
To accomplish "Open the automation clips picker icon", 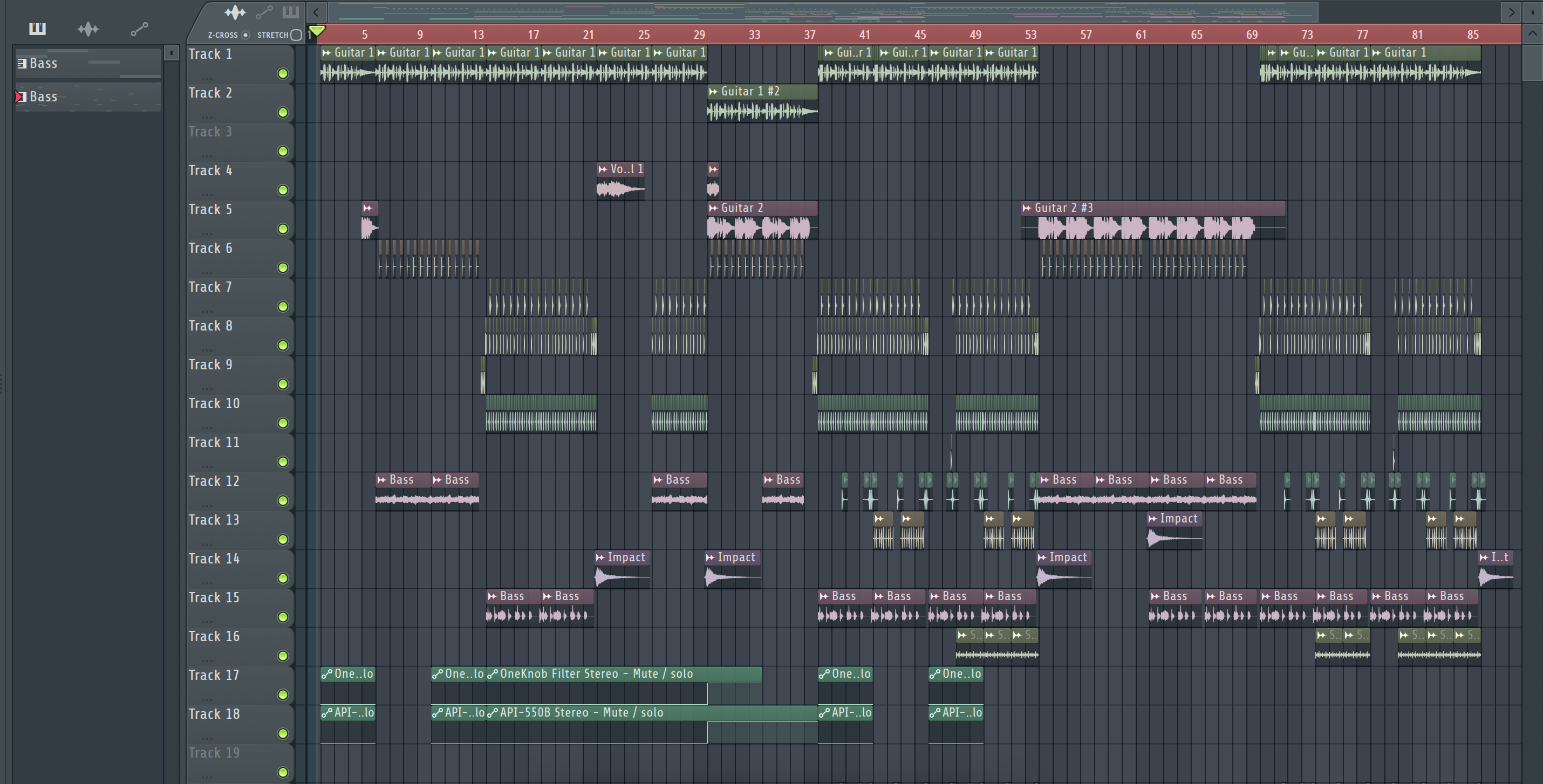I will (x=140, y=29).
